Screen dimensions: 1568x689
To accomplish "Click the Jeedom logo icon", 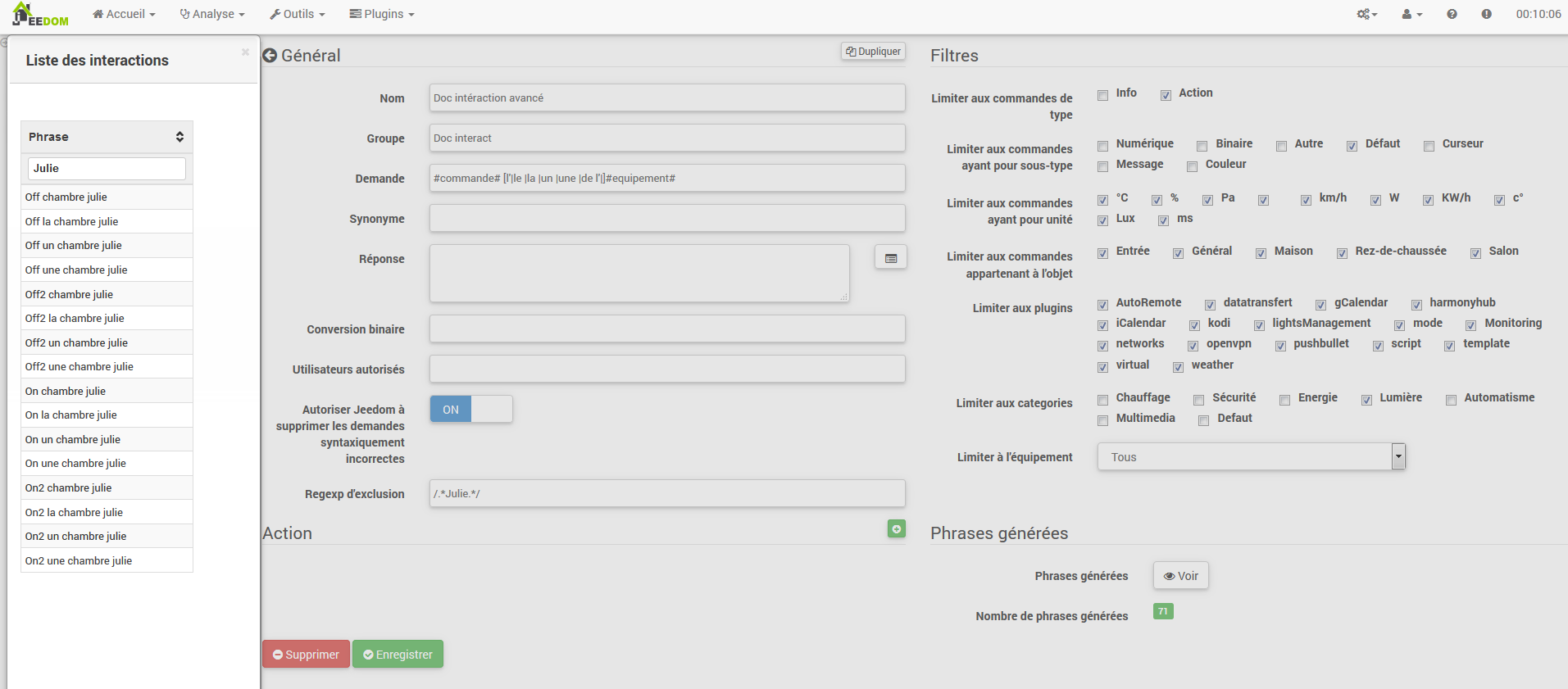I will click(39, 15).
